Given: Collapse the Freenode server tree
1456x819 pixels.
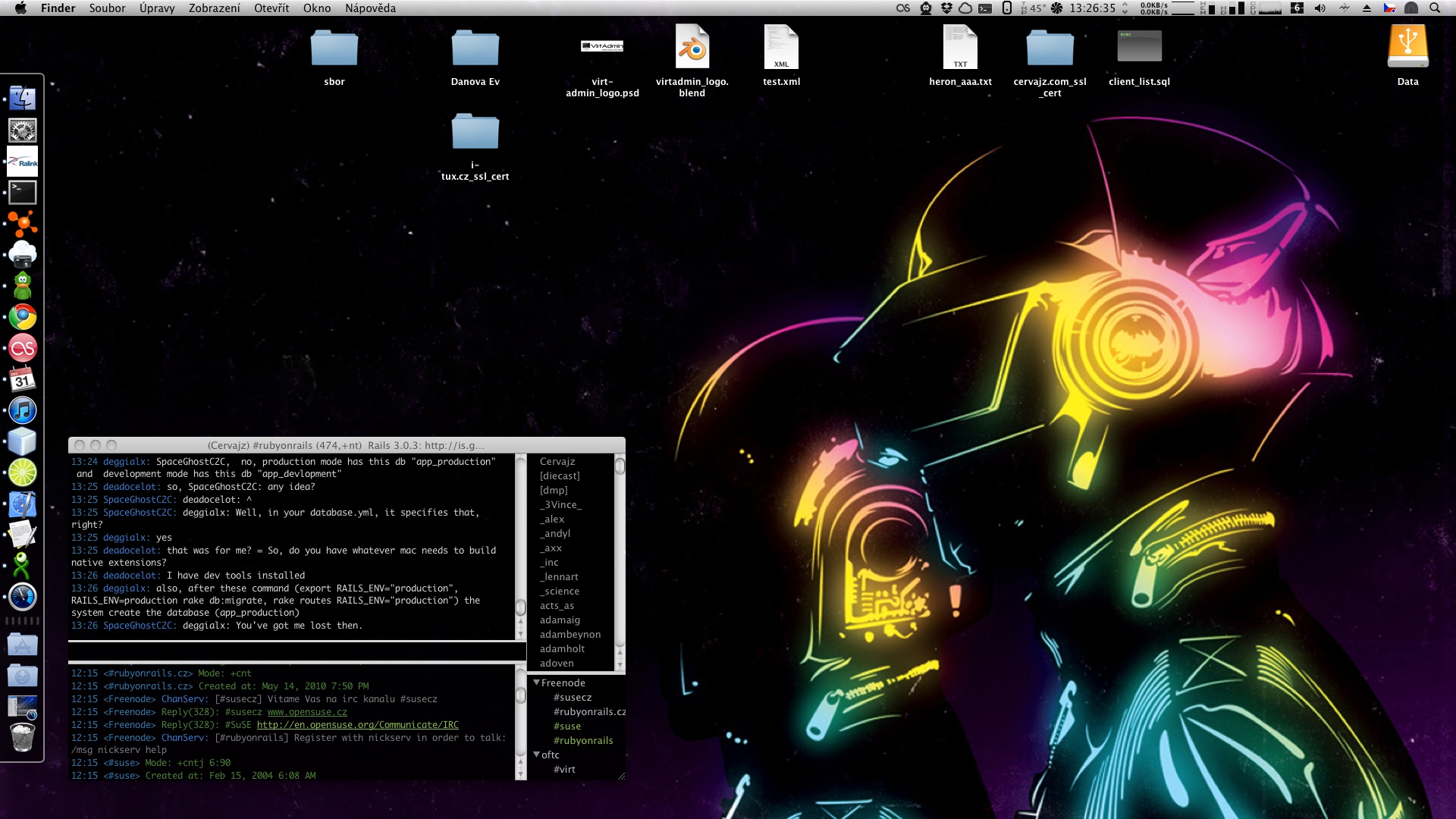Looking at the screenshot, I should pos(536,682).
